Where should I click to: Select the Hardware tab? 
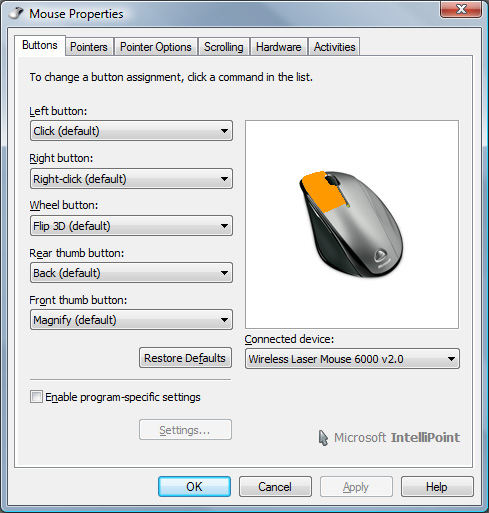279,47
